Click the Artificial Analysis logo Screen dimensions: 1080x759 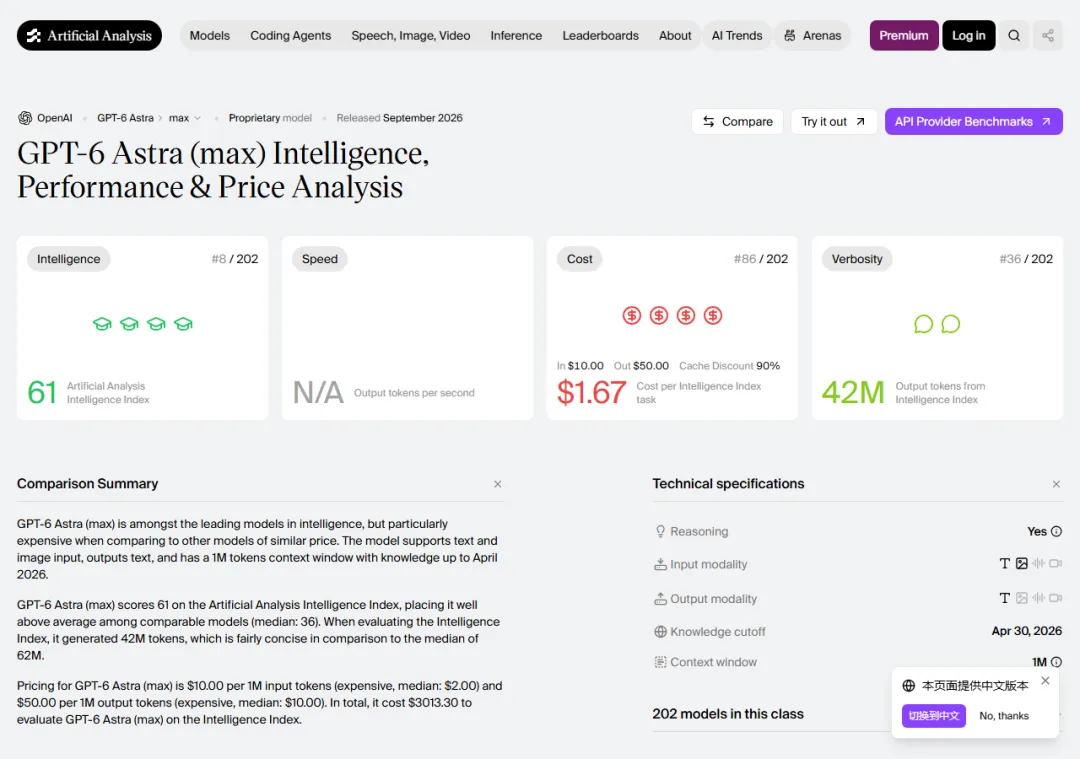tap(90, 36)
